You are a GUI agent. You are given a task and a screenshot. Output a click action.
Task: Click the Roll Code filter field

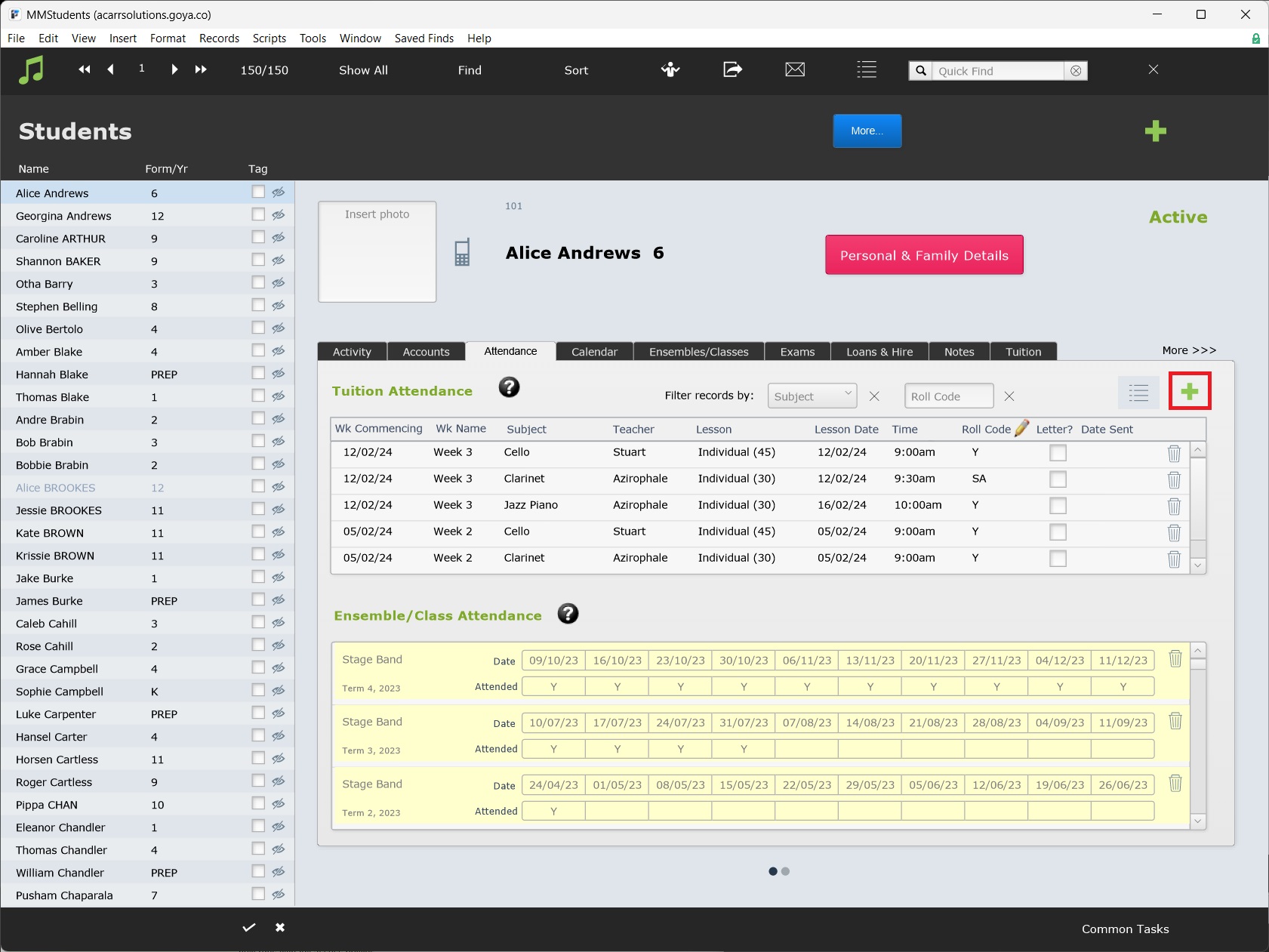[x=949, y=396]
